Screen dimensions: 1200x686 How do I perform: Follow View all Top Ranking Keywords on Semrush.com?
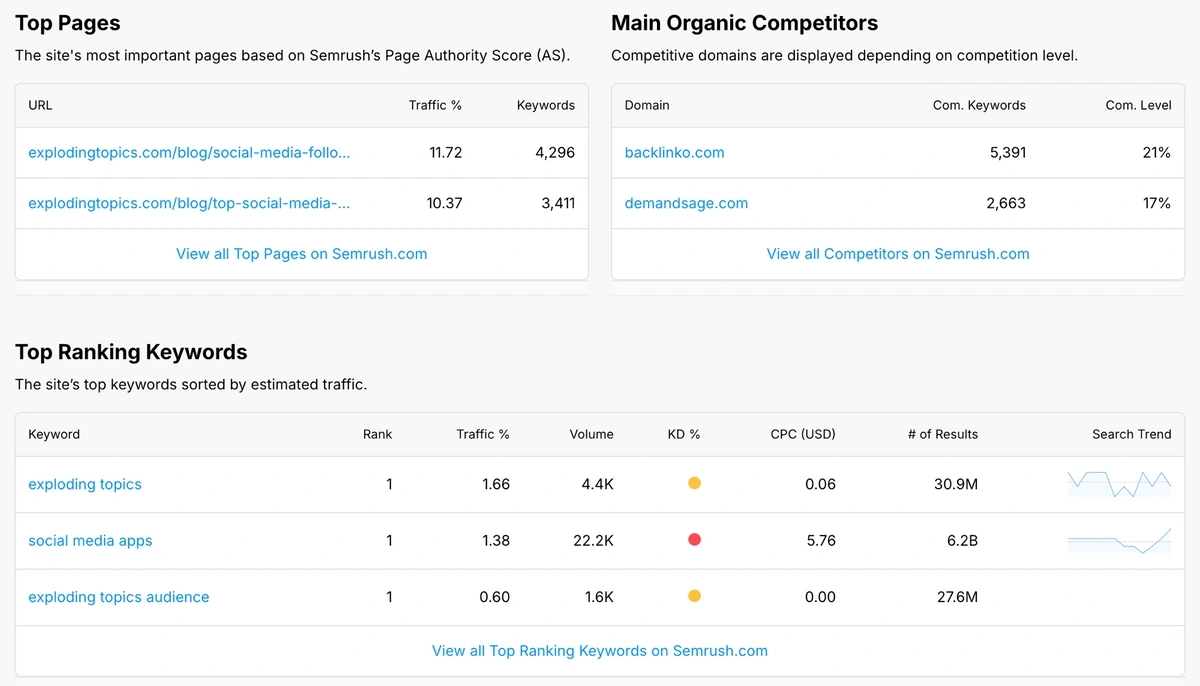[600, 651]
